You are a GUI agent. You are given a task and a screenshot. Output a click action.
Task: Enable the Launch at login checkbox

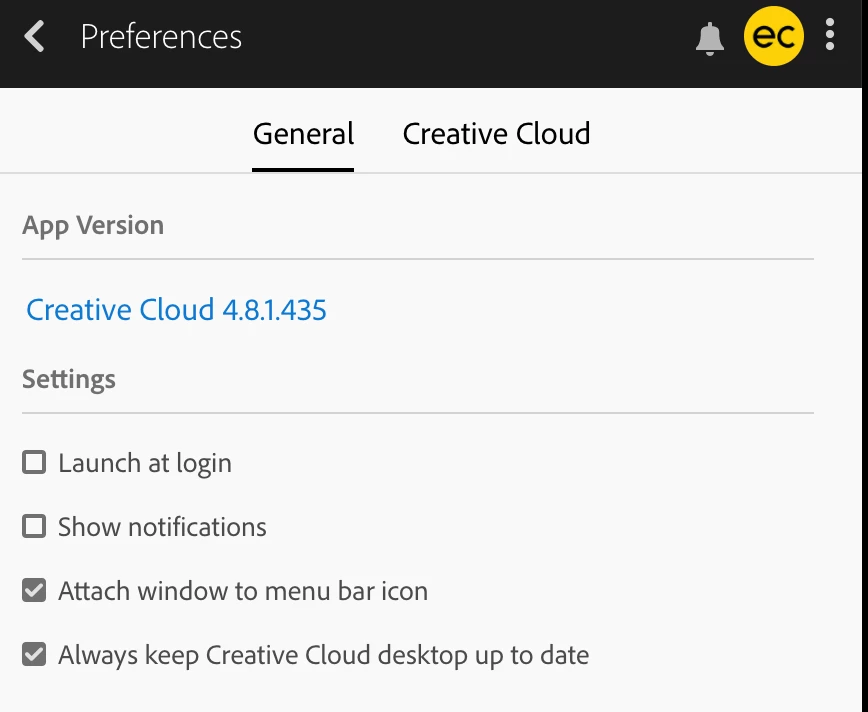point(34,462)
